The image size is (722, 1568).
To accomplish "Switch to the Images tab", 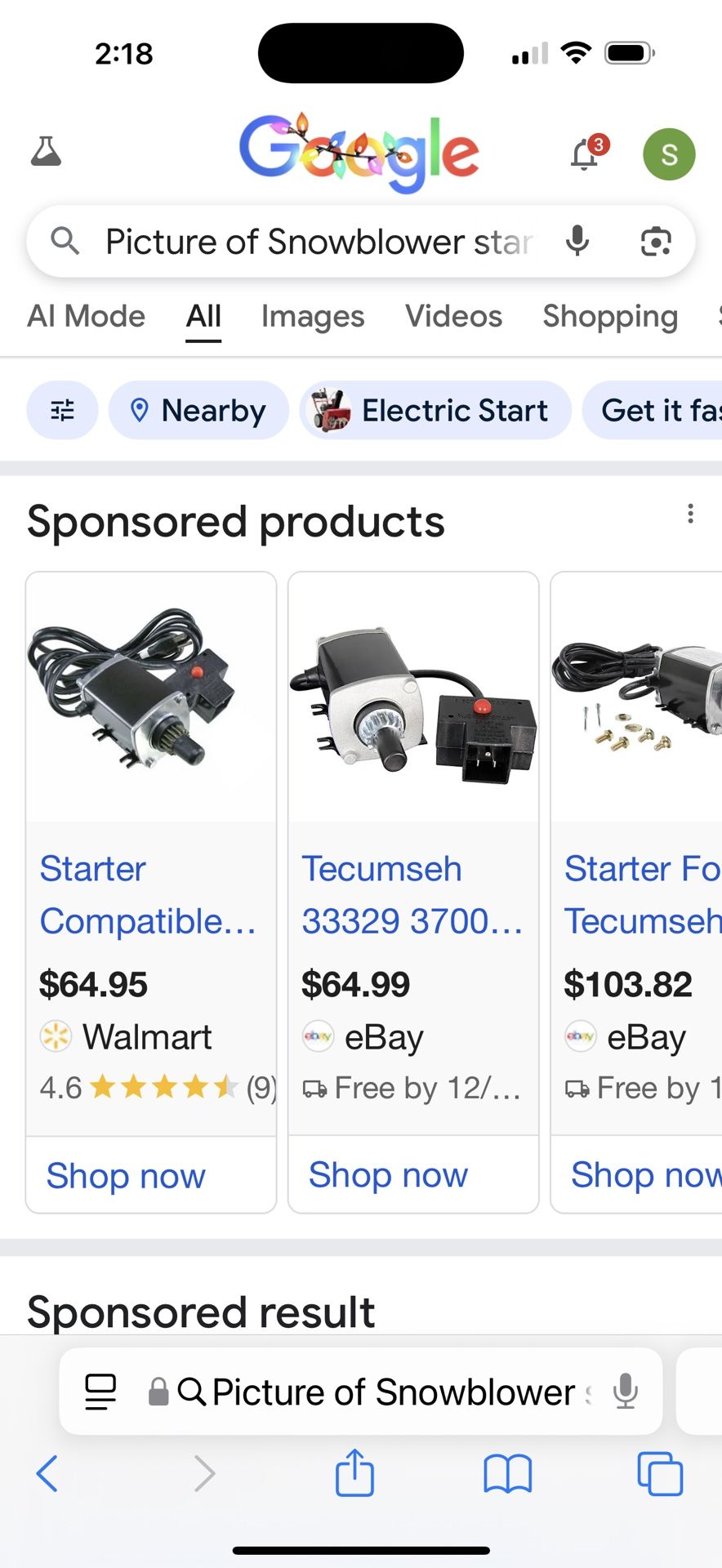I will tap(313, 316).
